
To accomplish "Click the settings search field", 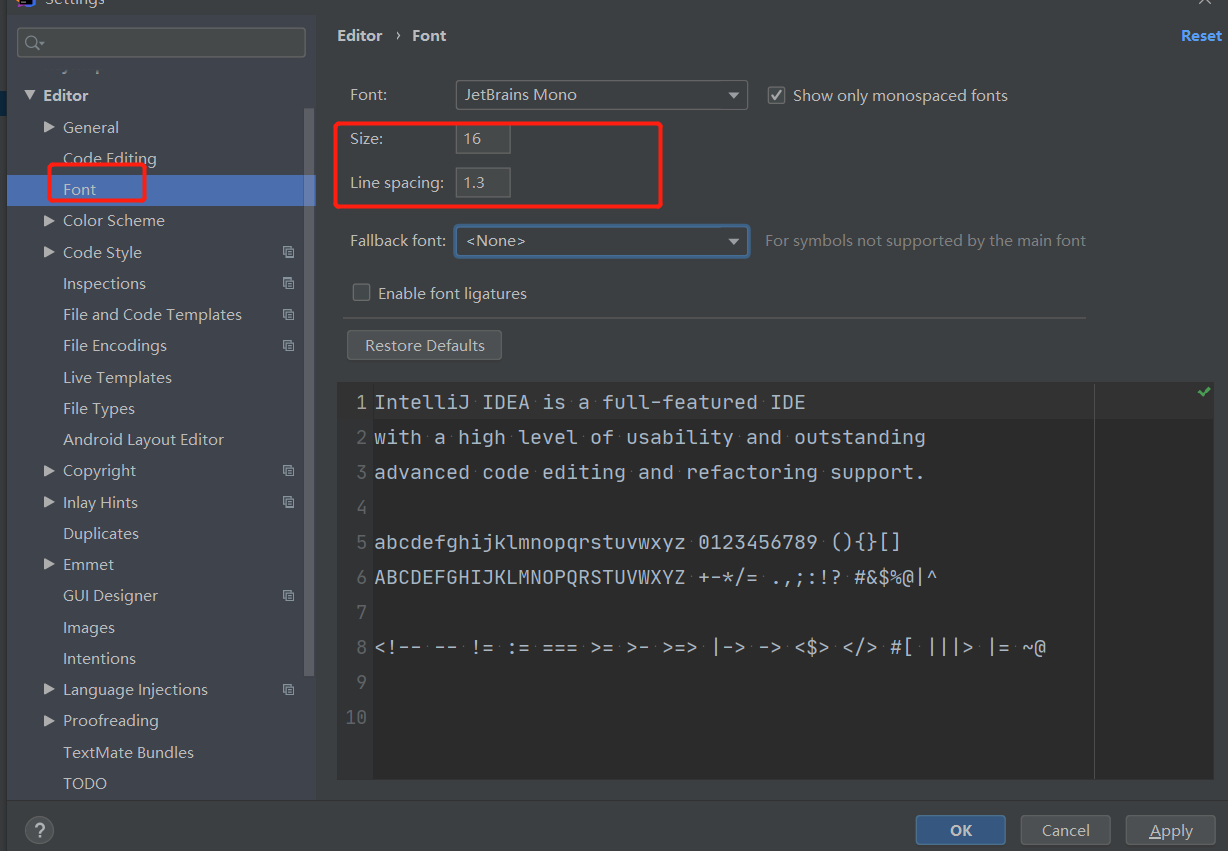I will [161, 42].
